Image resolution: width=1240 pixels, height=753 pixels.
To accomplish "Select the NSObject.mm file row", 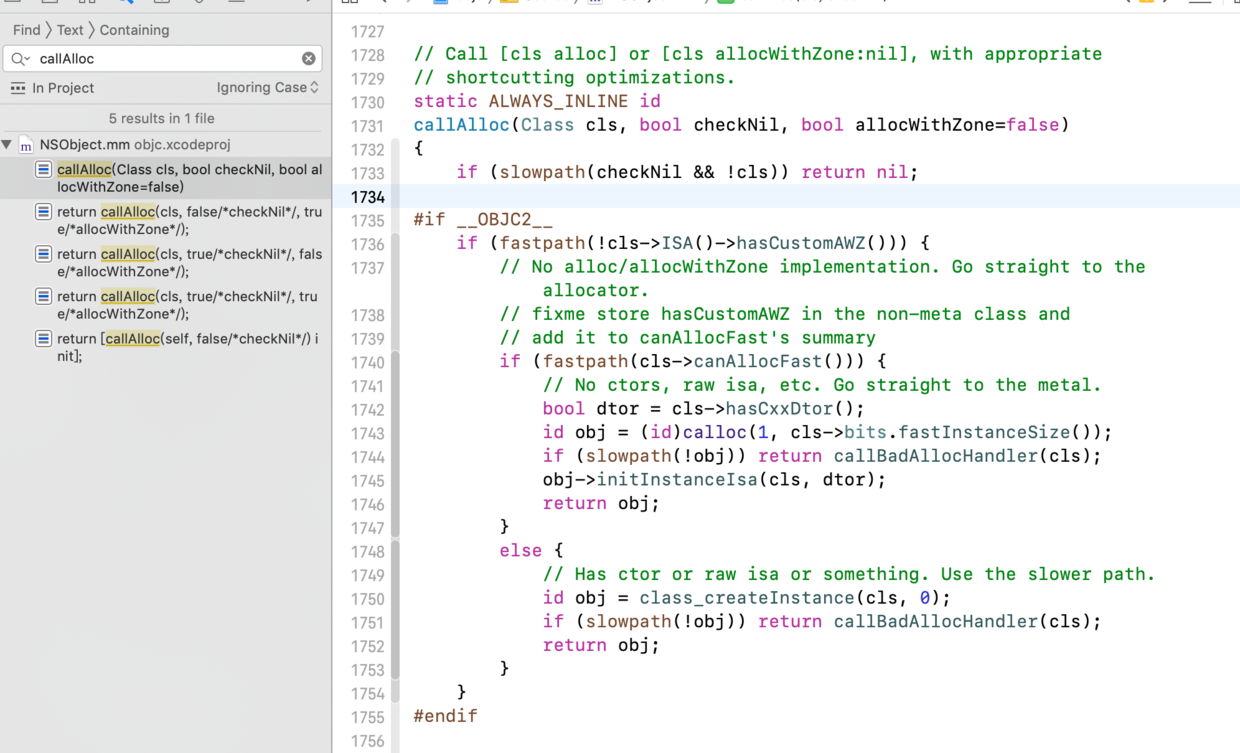I will (x=165, y=145).
